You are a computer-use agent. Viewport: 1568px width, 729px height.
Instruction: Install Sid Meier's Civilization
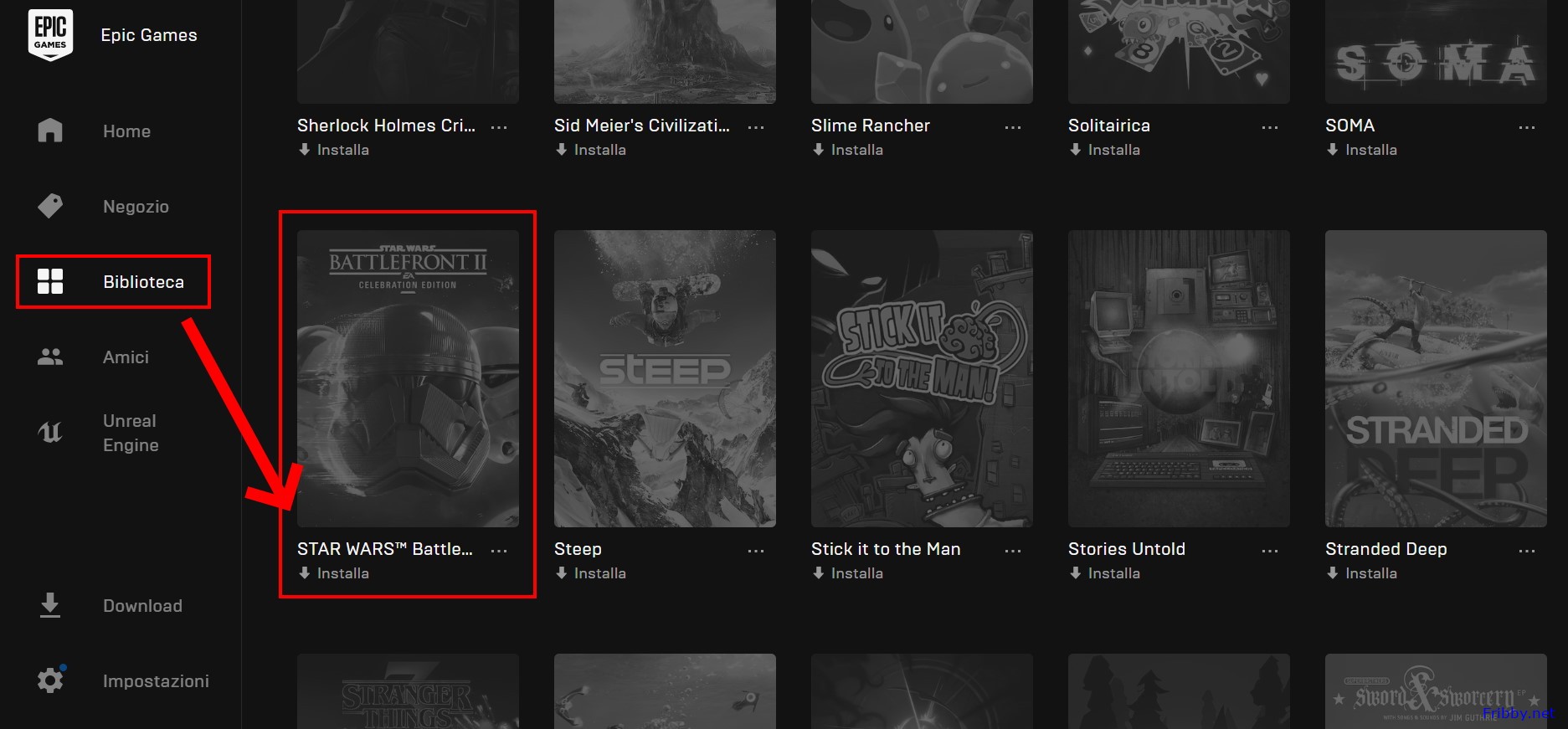point(591,150)
